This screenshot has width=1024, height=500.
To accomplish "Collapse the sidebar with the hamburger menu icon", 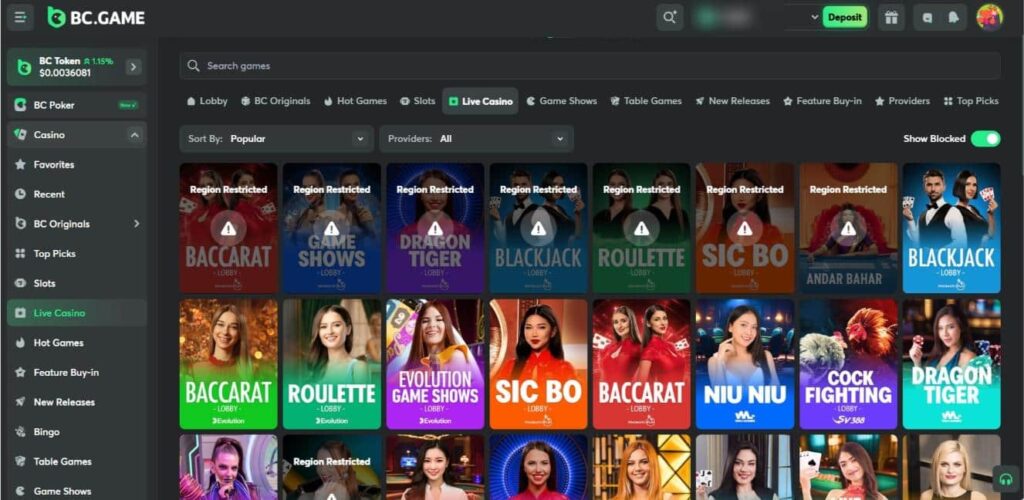I will (20, 17).
